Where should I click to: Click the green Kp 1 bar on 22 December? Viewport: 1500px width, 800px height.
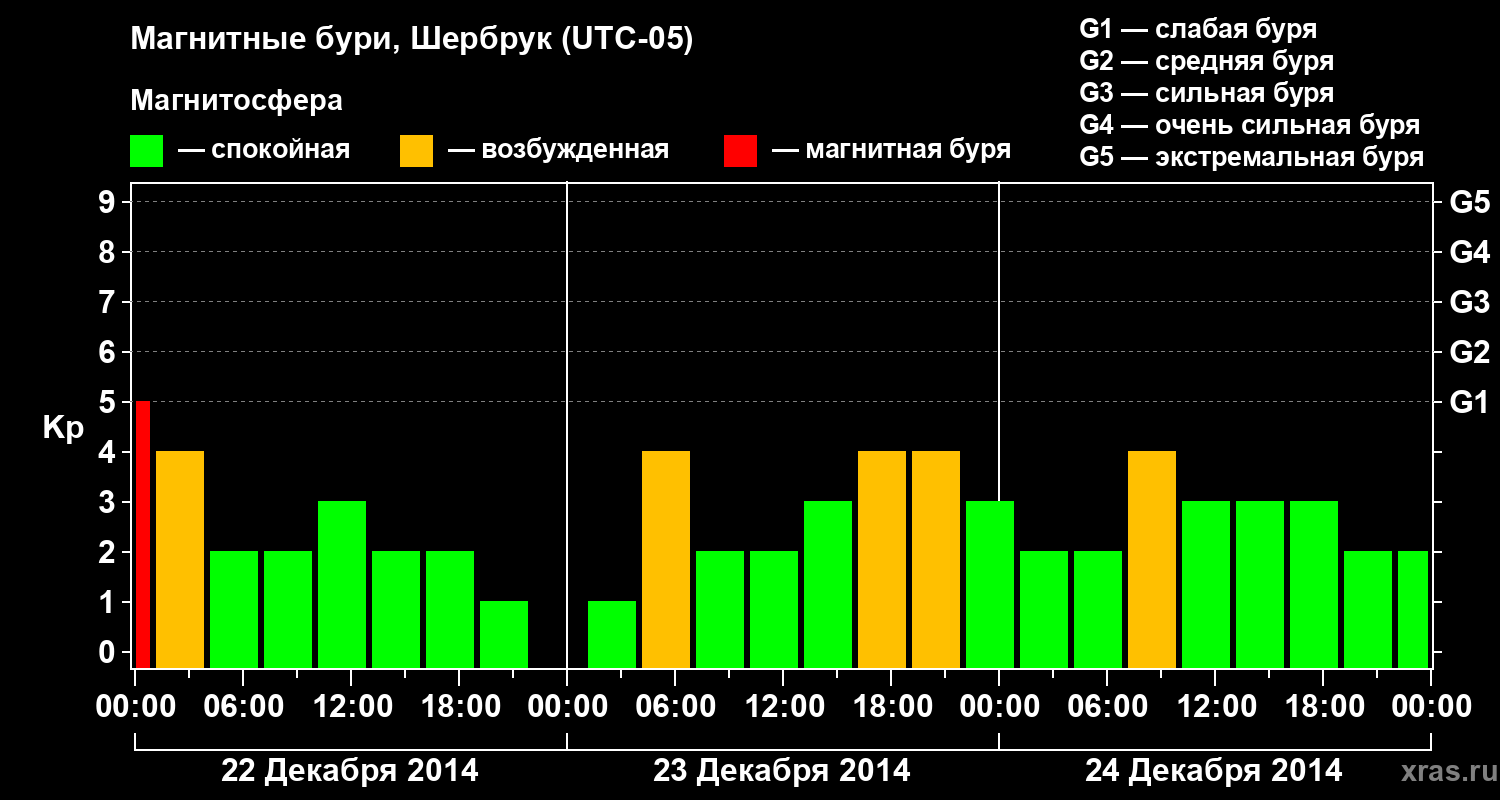point(504,634)
